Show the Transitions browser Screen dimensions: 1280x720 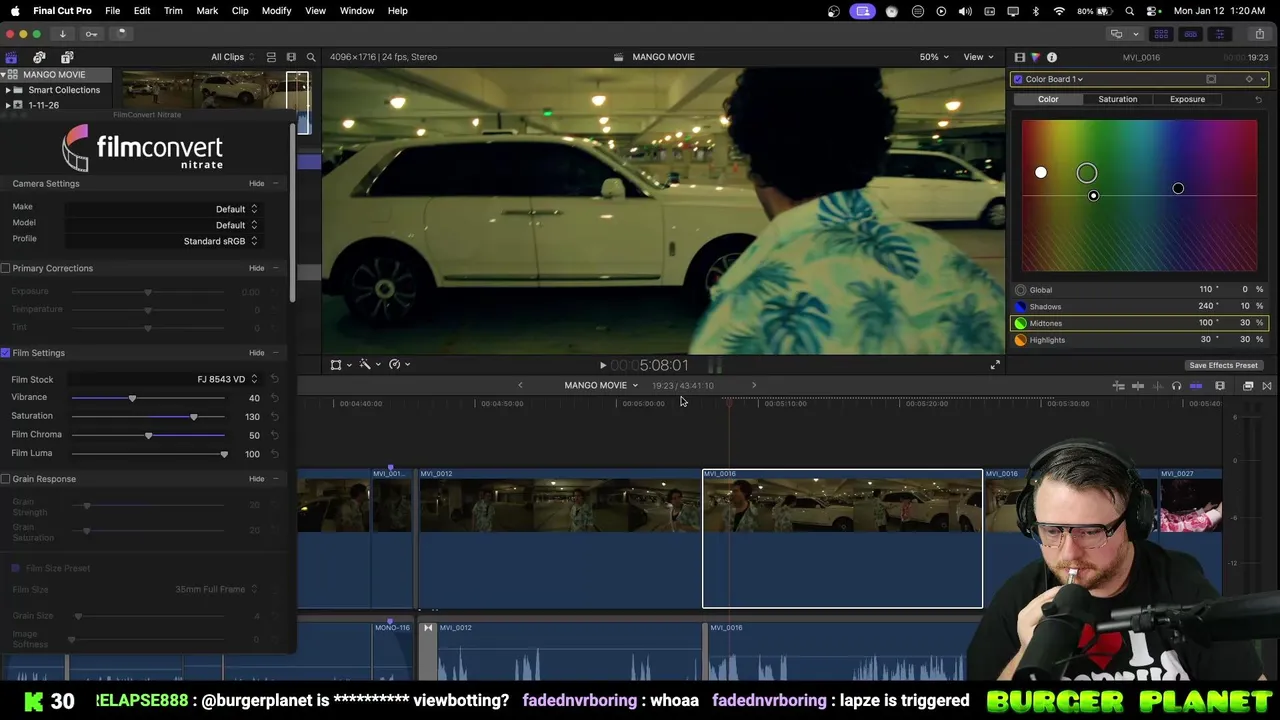click(x=1267, y=385)
